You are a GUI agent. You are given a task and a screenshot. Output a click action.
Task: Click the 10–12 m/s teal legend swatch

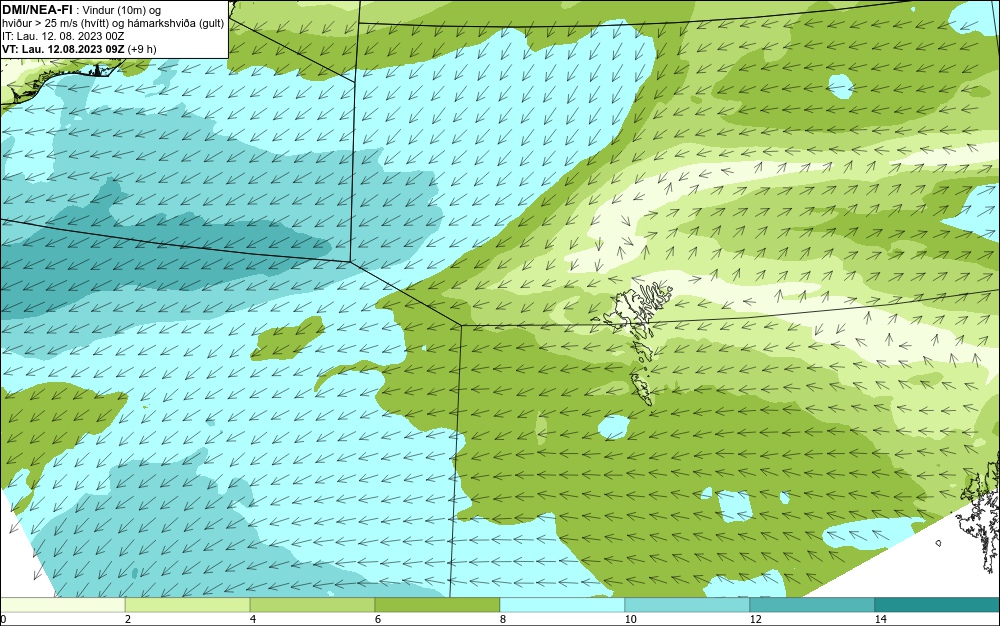(688, 604)
